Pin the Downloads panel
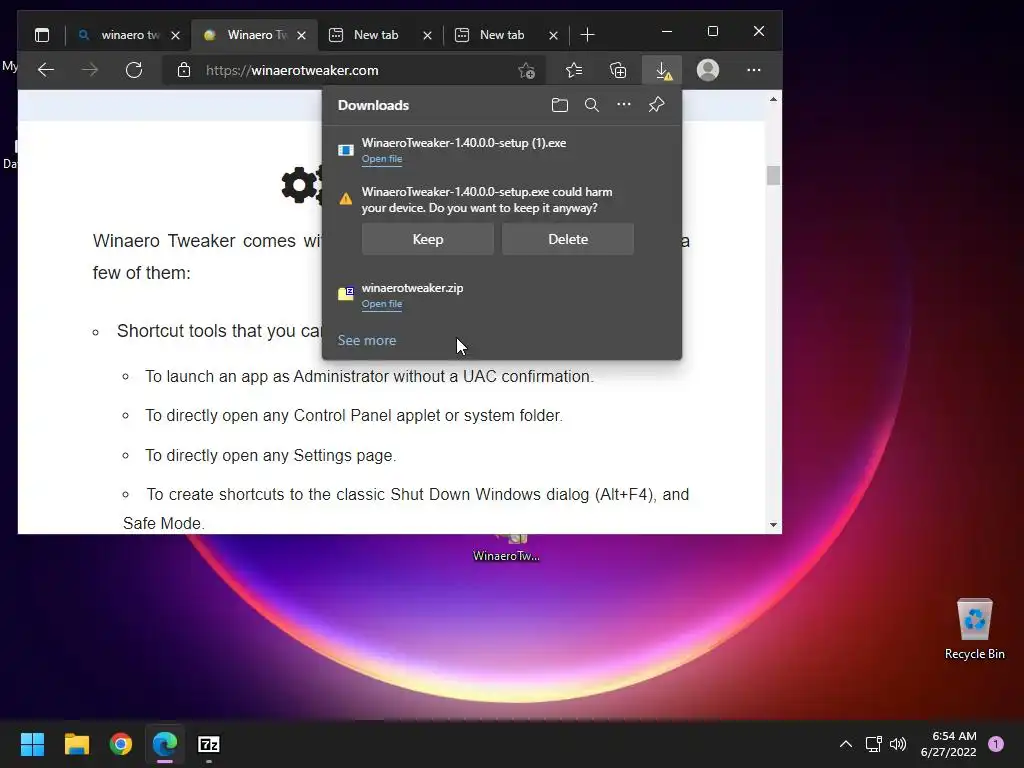 click(656, 104)
